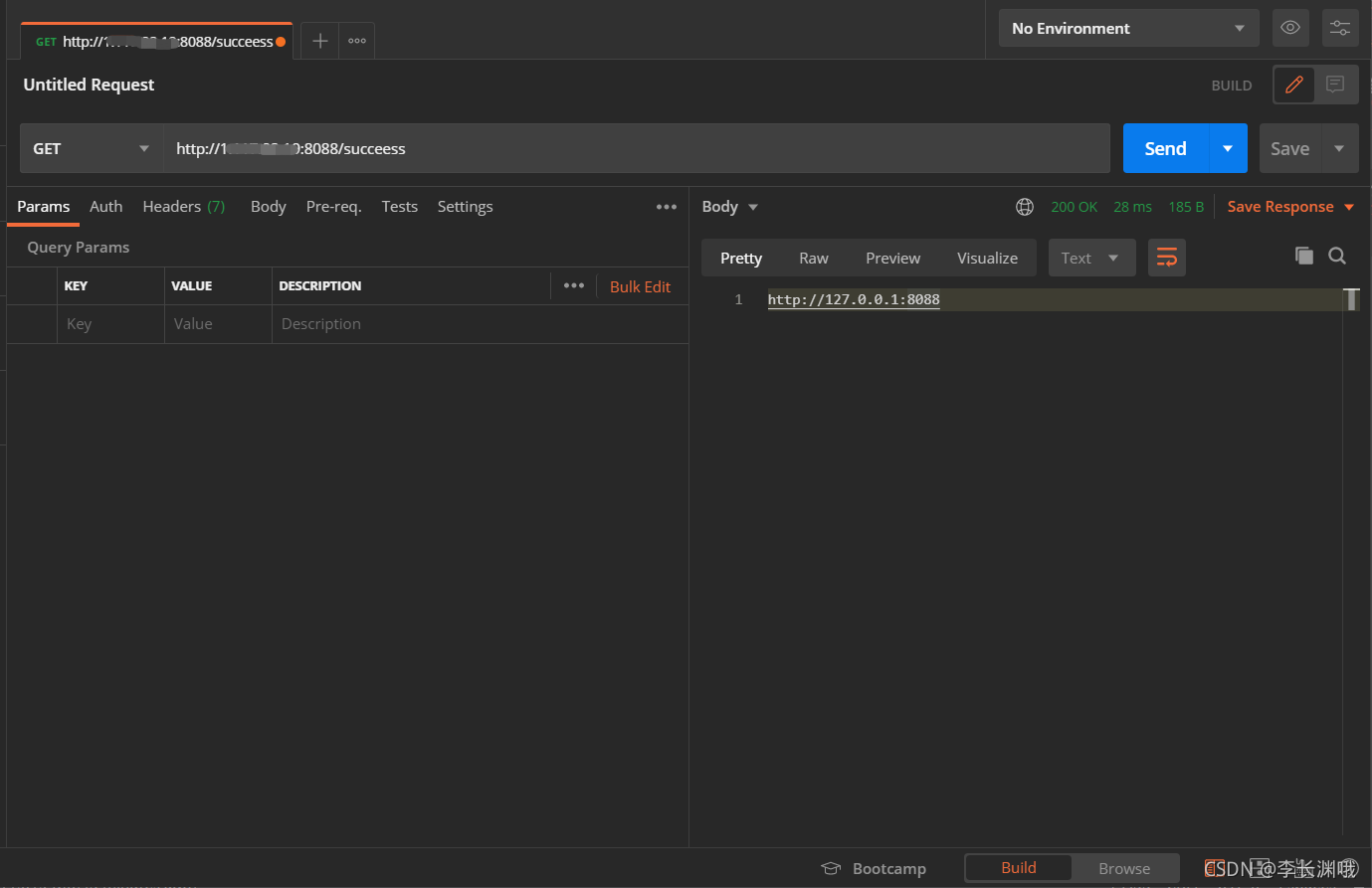Screen dimensions: 1372x888
Task: Click the 28 ms response time
Action: coord(1132,207)
